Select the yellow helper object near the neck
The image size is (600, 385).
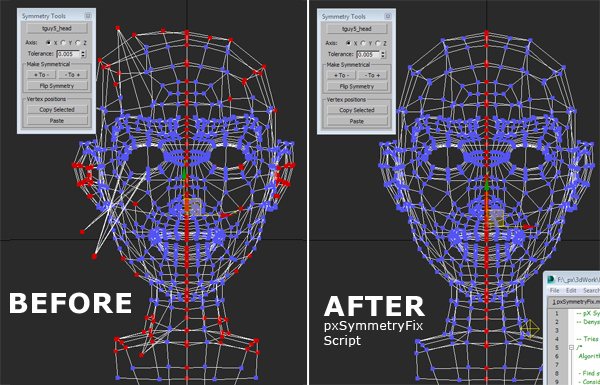[530, 329]
